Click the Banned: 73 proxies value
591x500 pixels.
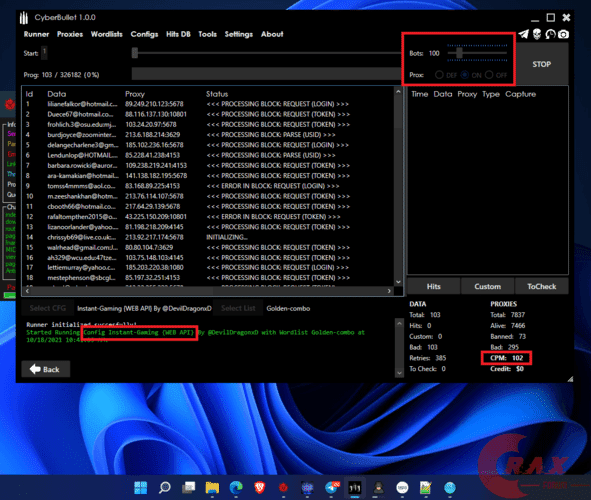click(x=508, y=336)
